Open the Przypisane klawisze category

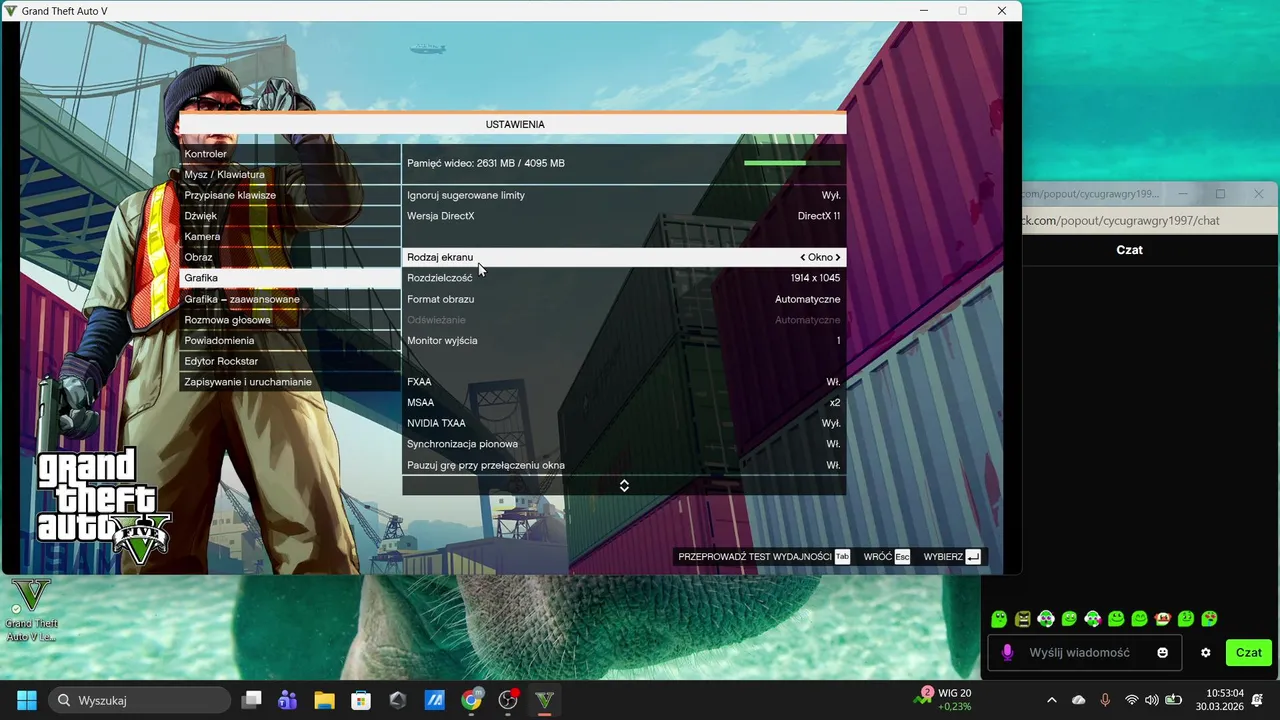tap(290, 195)
